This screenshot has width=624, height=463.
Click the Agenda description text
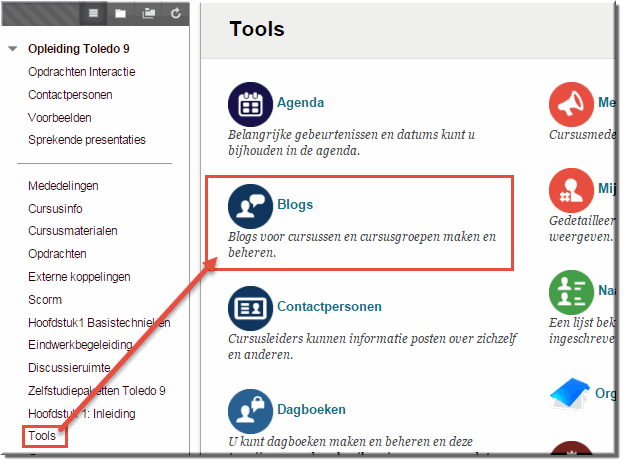(351, 143)
